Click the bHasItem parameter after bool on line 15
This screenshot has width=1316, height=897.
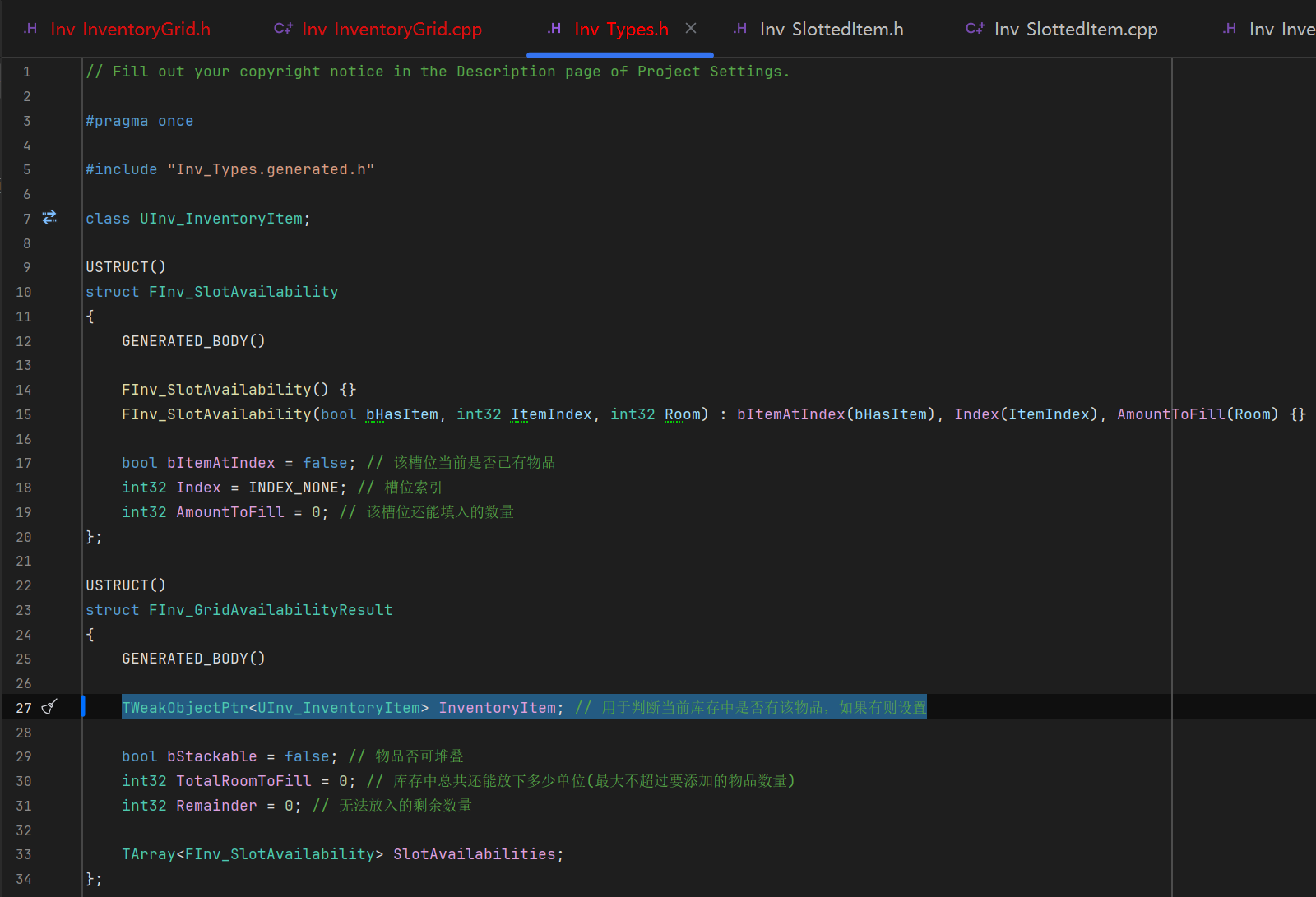tap(402, 414)
